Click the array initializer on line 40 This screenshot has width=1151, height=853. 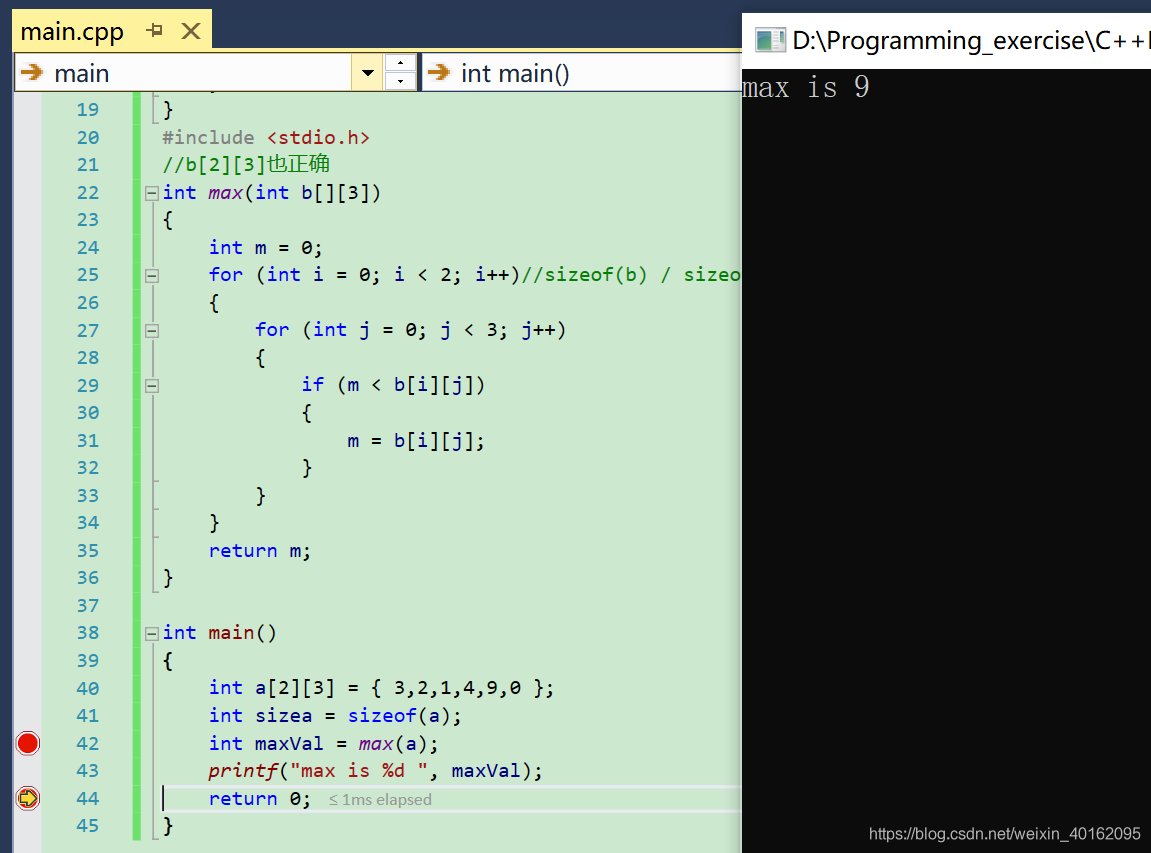tap(462, 689)
